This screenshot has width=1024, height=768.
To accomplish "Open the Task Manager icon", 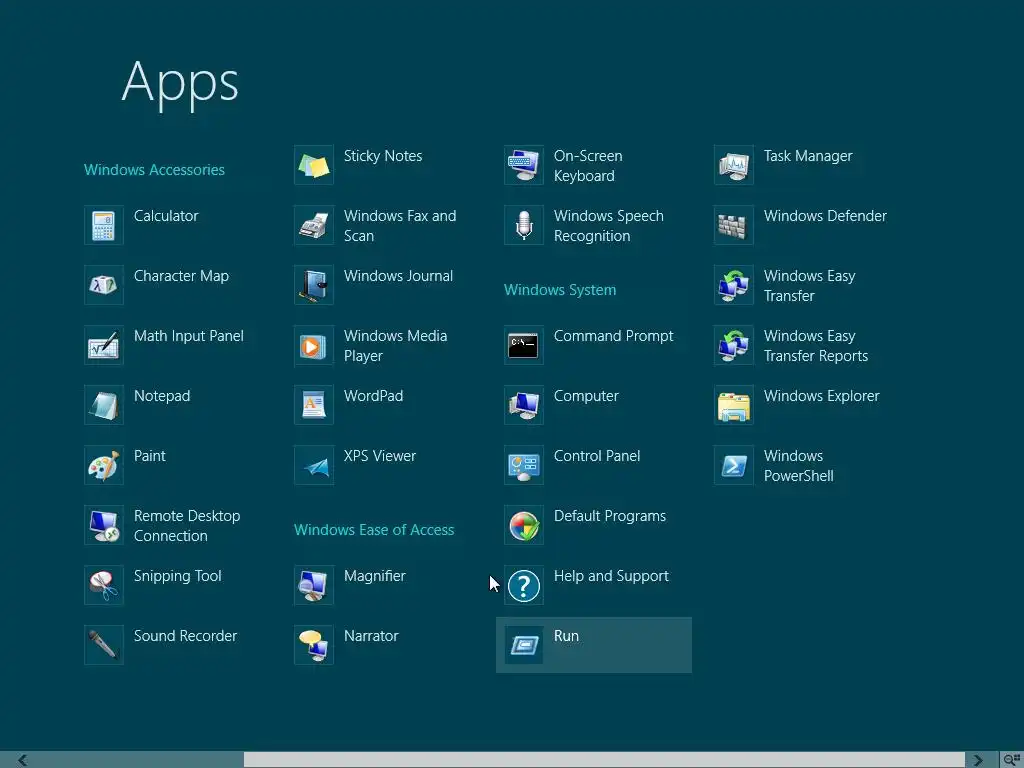I will pos(734,165).
